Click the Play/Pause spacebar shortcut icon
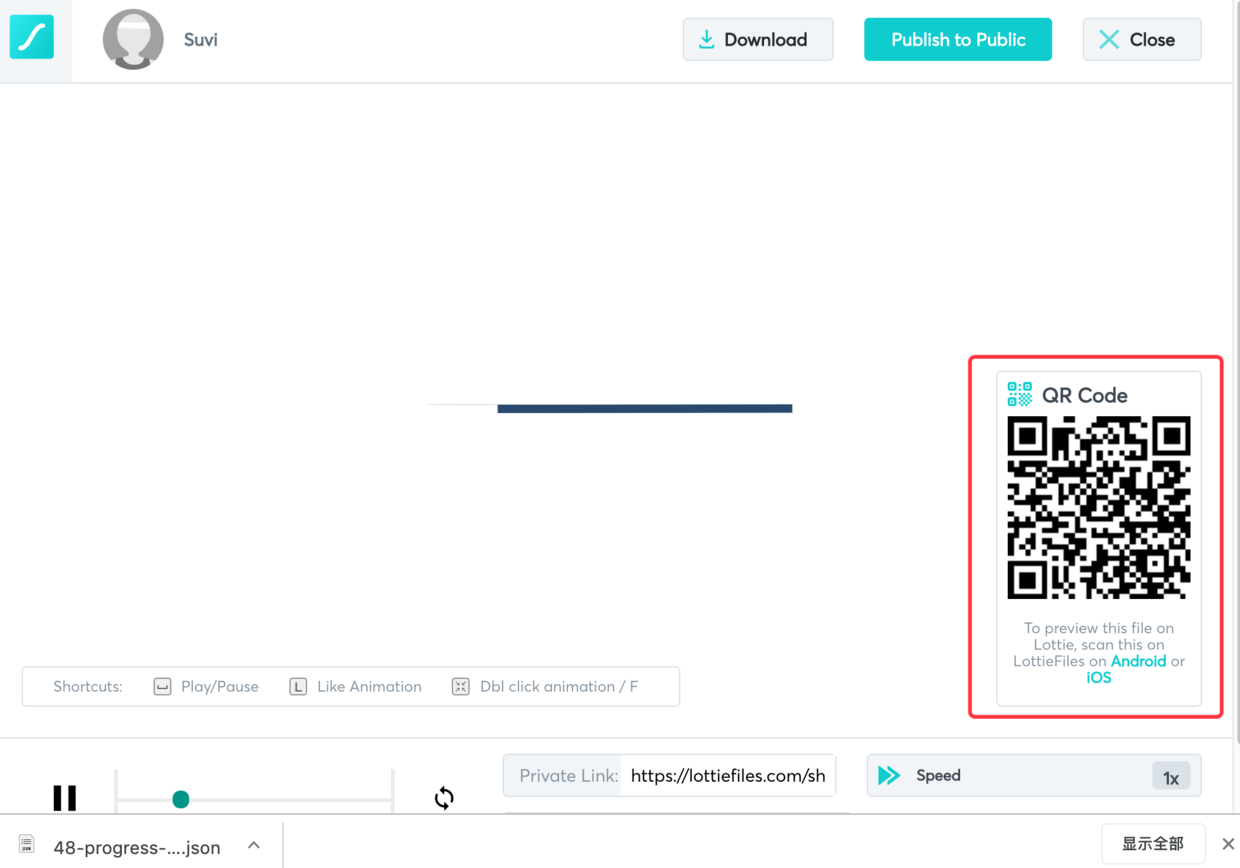 click(x=162, y=686)
